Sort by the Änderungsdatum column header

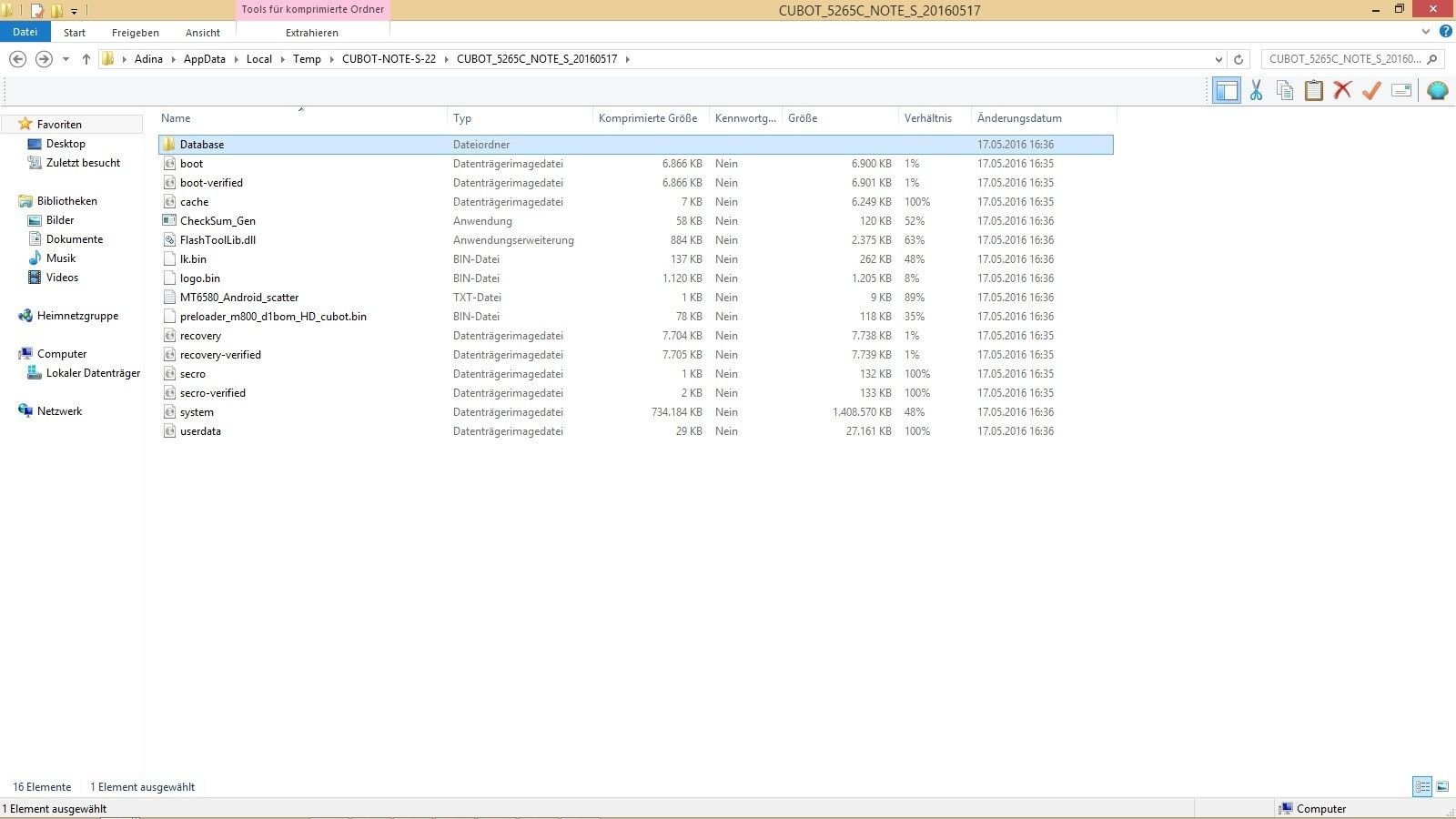click(x=1019, y=118)
